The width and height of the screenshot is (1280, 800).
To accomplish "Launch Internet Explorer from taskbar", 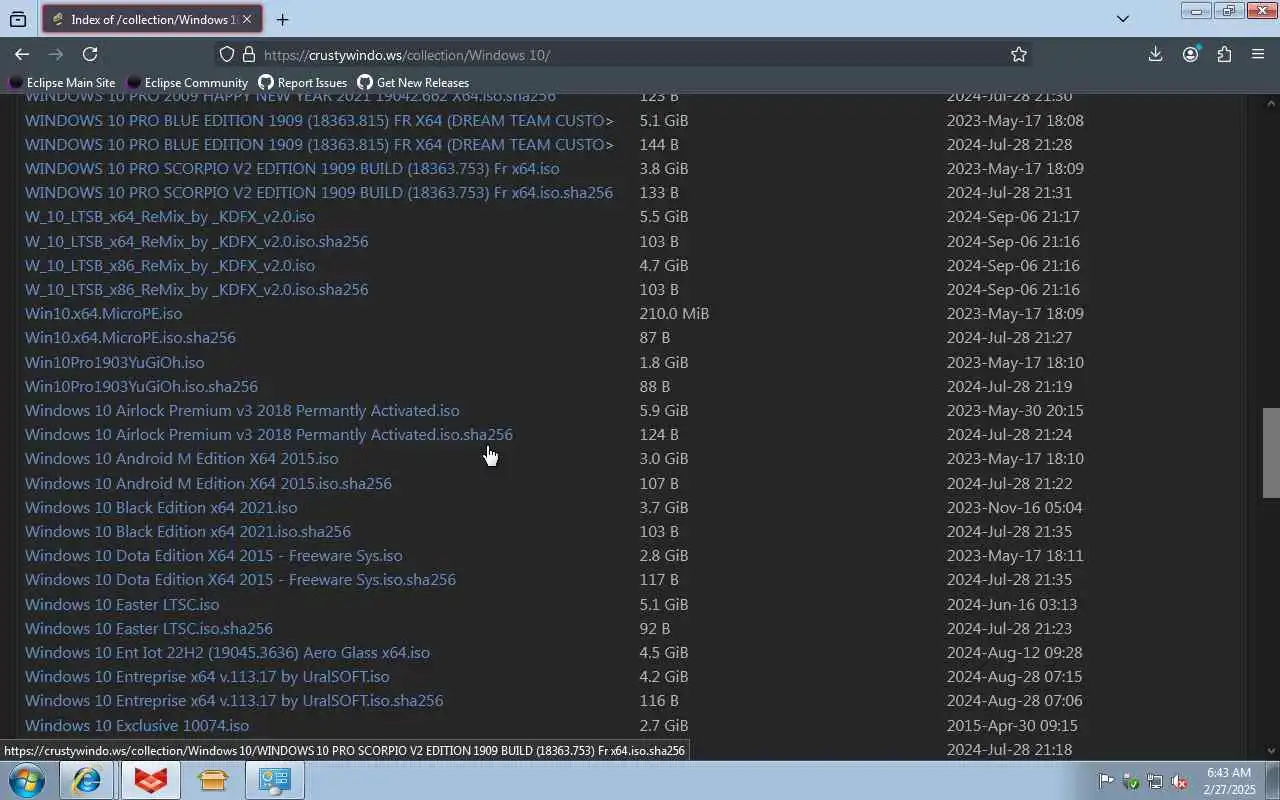I will click(x=87, y=780).
